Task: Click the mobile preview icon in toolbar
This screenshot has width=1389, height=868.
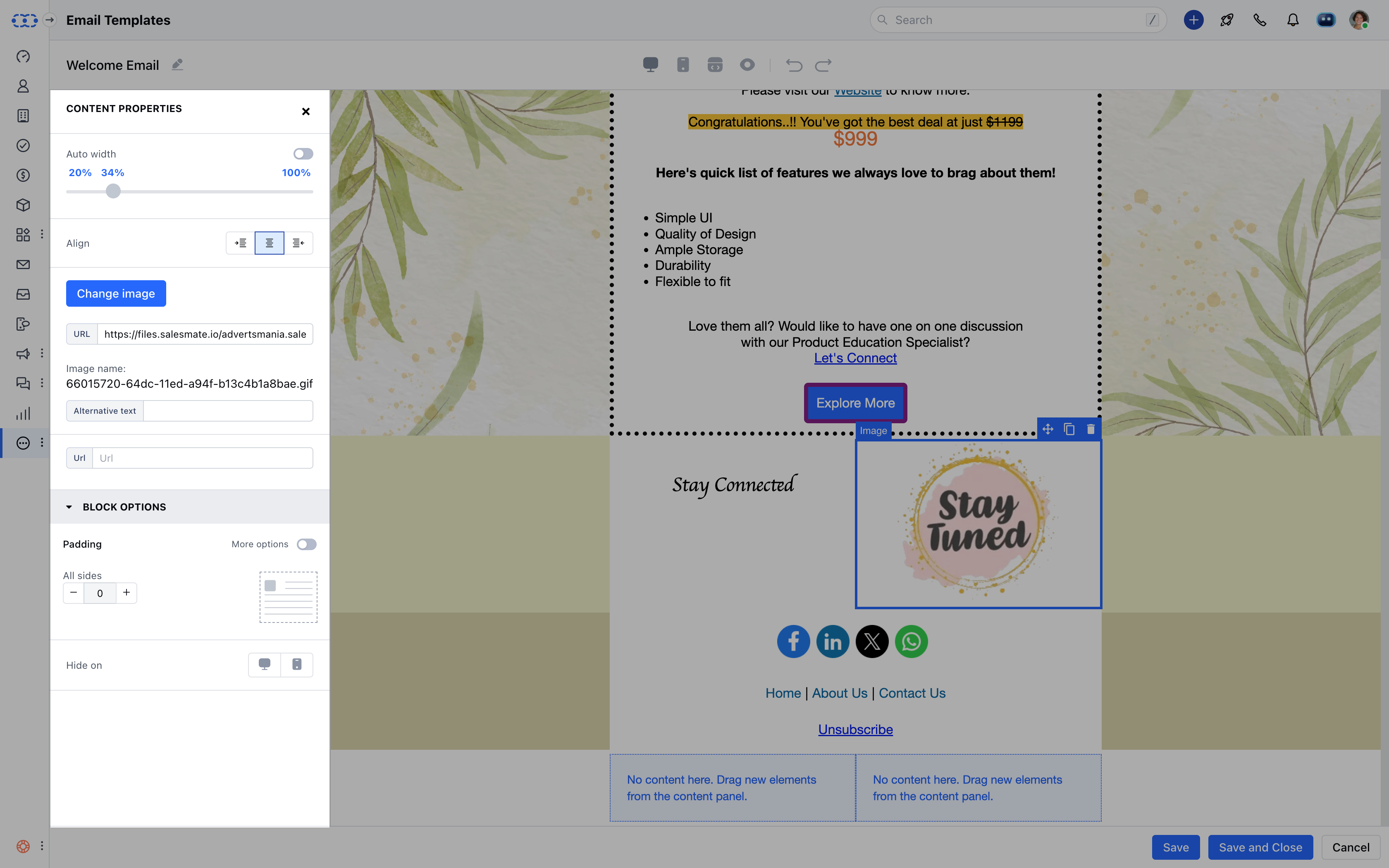Action: (x=683, y=65)
